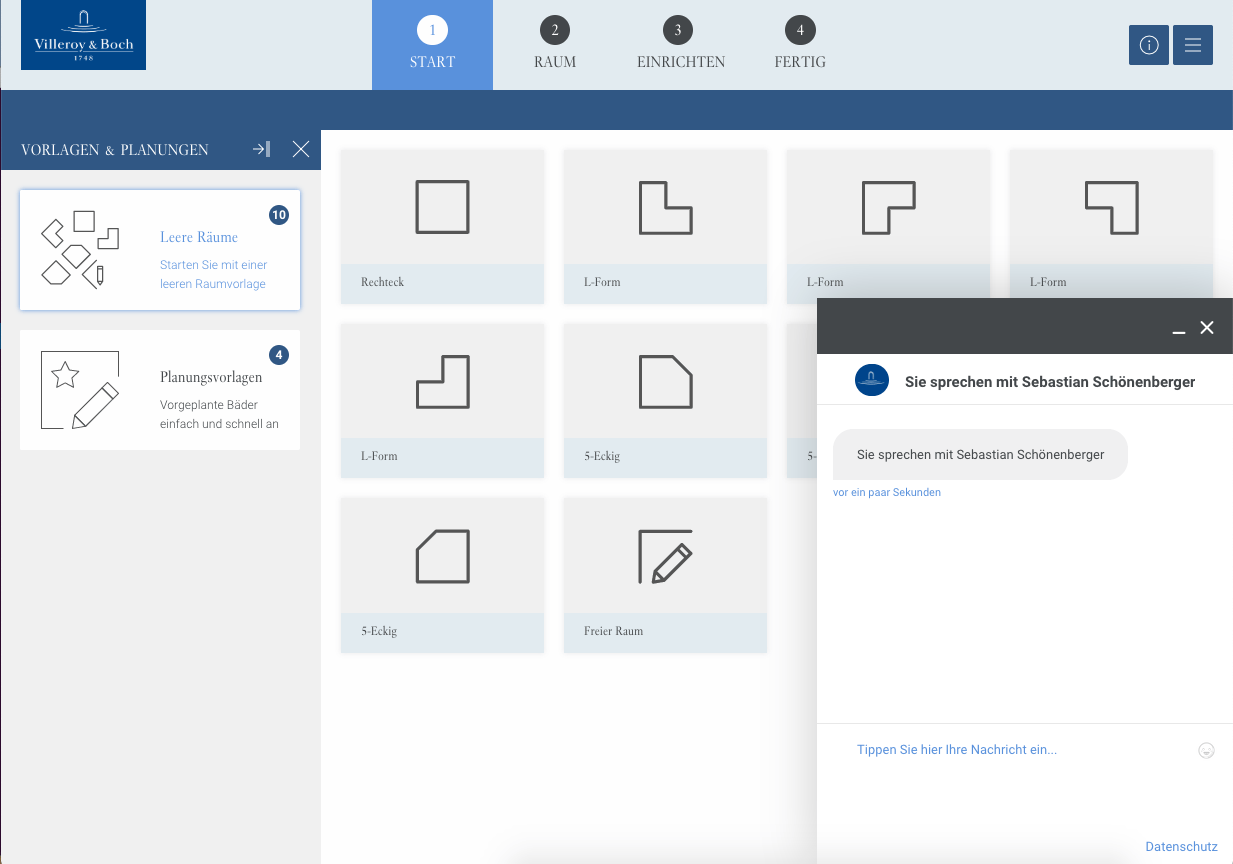The height and width of the screenshot is (864, 1233).
Task: Go to step 4 FERTIG
Action: click(x=800, y=45)
